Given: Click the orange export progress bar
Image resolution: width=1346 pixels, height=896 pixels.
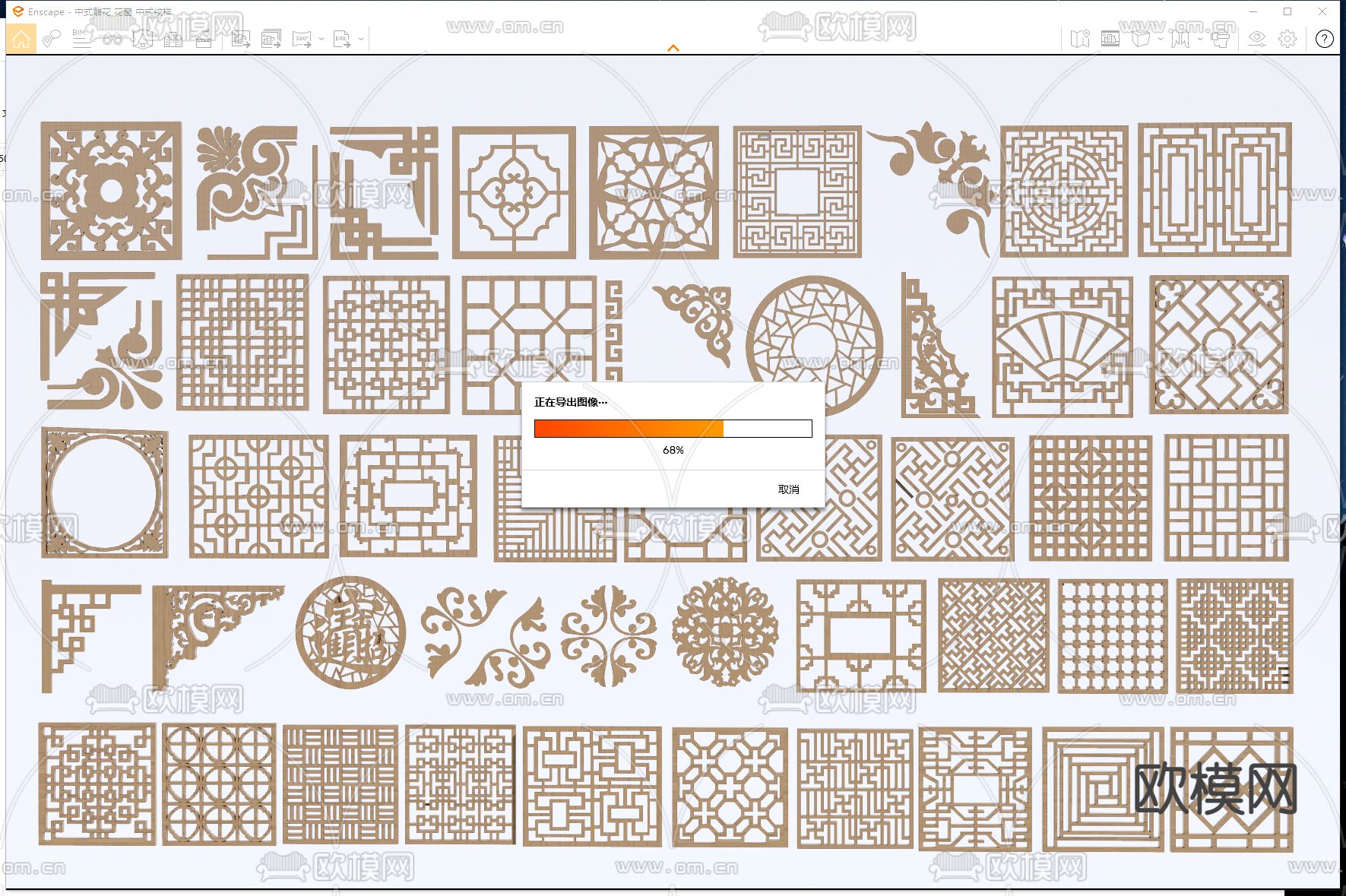Looking at the screenshot, I should tap(673, 429).
